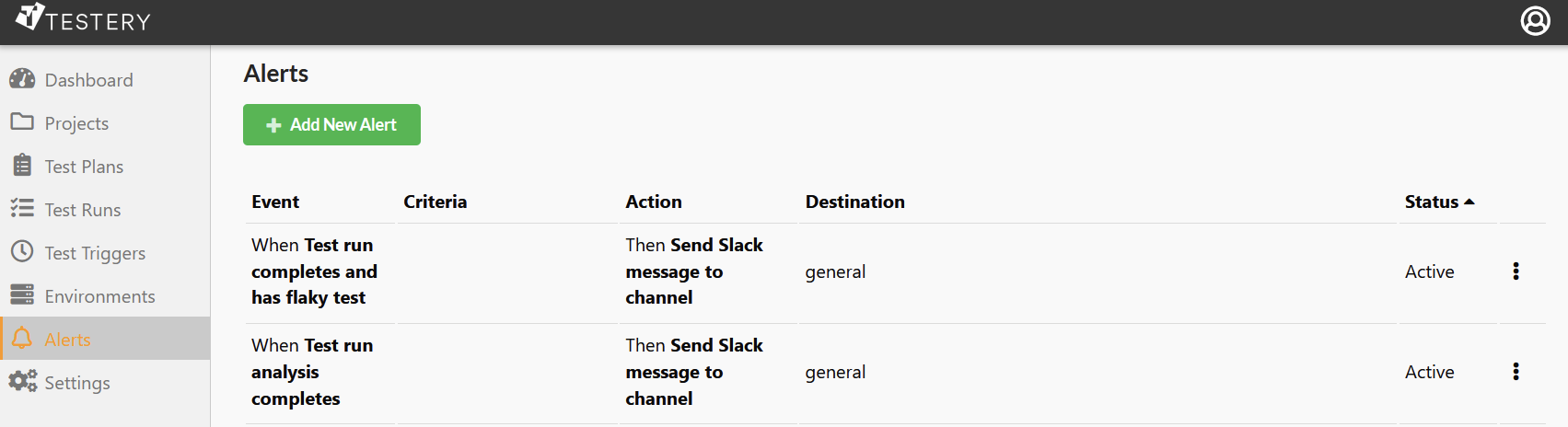This screenshot has height=427, width=1568.
Task: Click the Test Plans clipboard icon
Action: coord(22,166)
